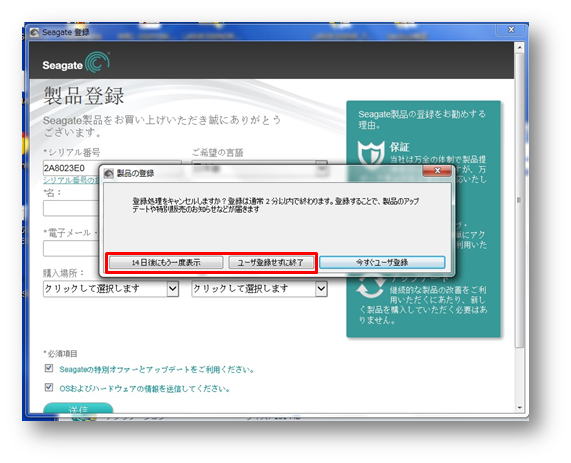Click the vertical scrollbar thumb
This screenshot has width=571, height=463.
tap(520, 200)
